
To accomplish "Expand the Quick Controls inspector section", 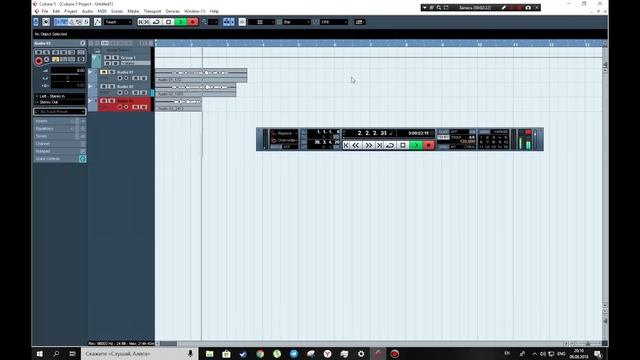I will tap(60, 159).
